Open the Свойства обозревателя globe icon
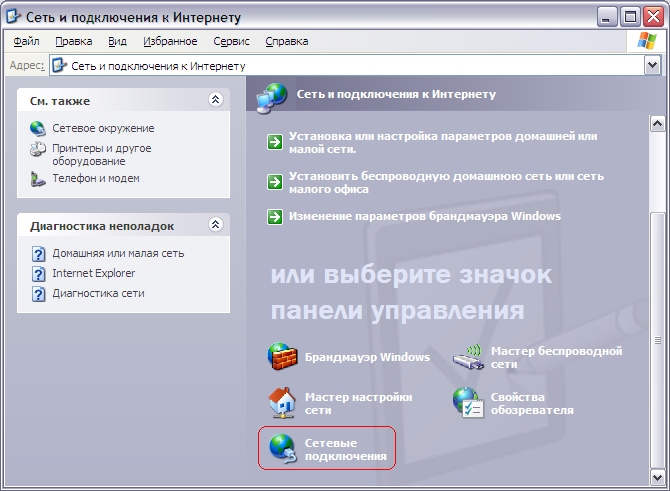This screenshot has height=491, width=670. coord(468,403)
